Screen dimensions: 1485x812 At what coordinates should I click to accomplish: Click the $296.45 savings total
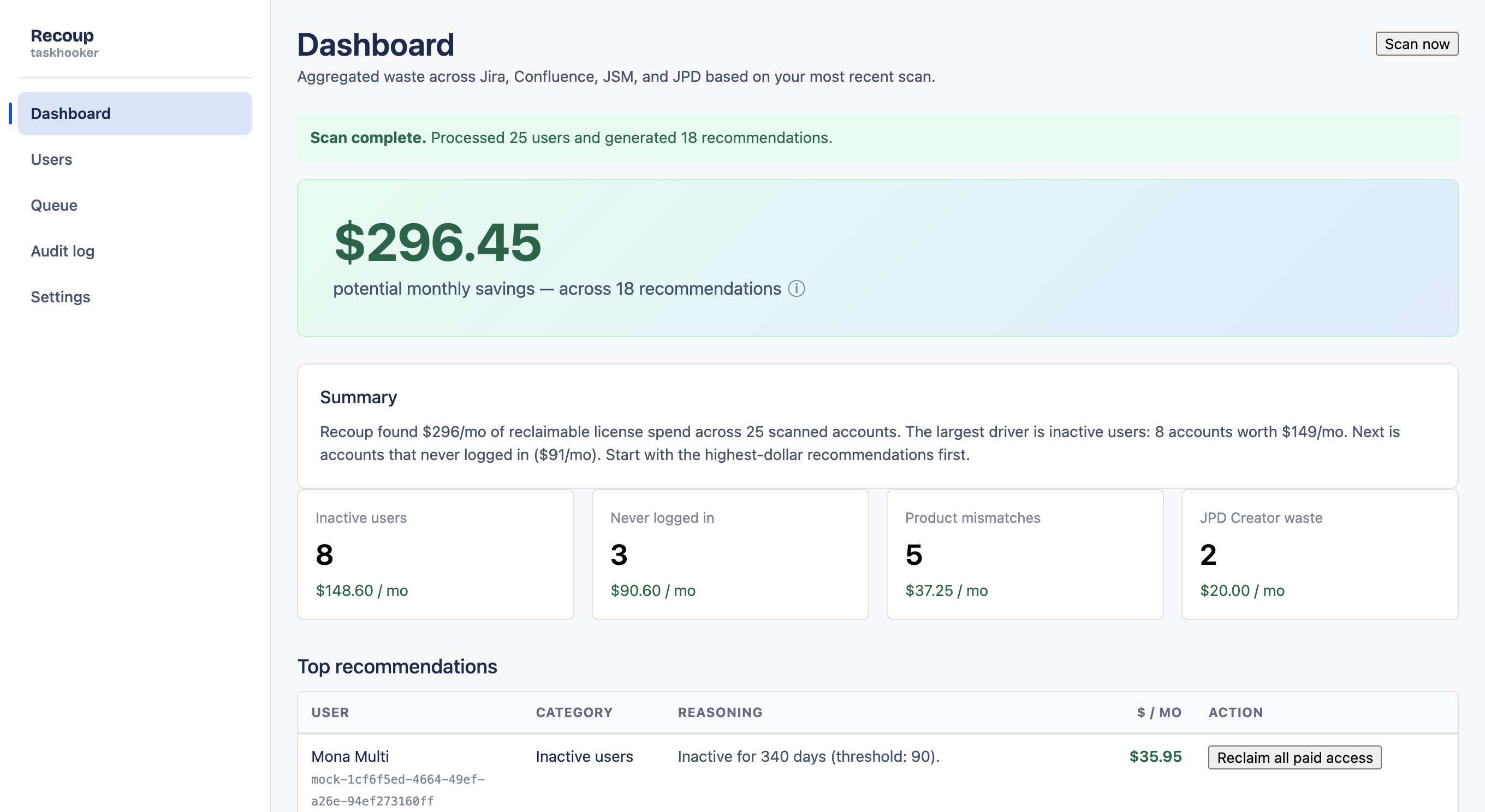pos(437,243)
